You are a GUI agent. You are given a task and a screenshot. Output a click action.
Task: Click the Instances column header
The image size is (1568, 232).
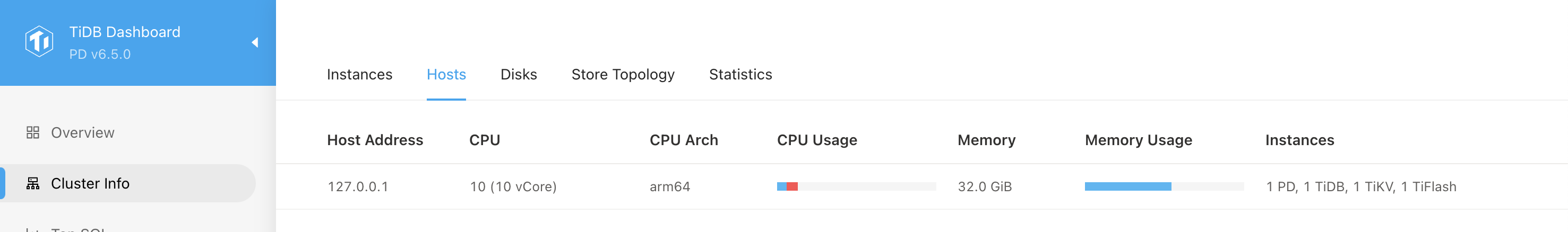pos(1299,140)
